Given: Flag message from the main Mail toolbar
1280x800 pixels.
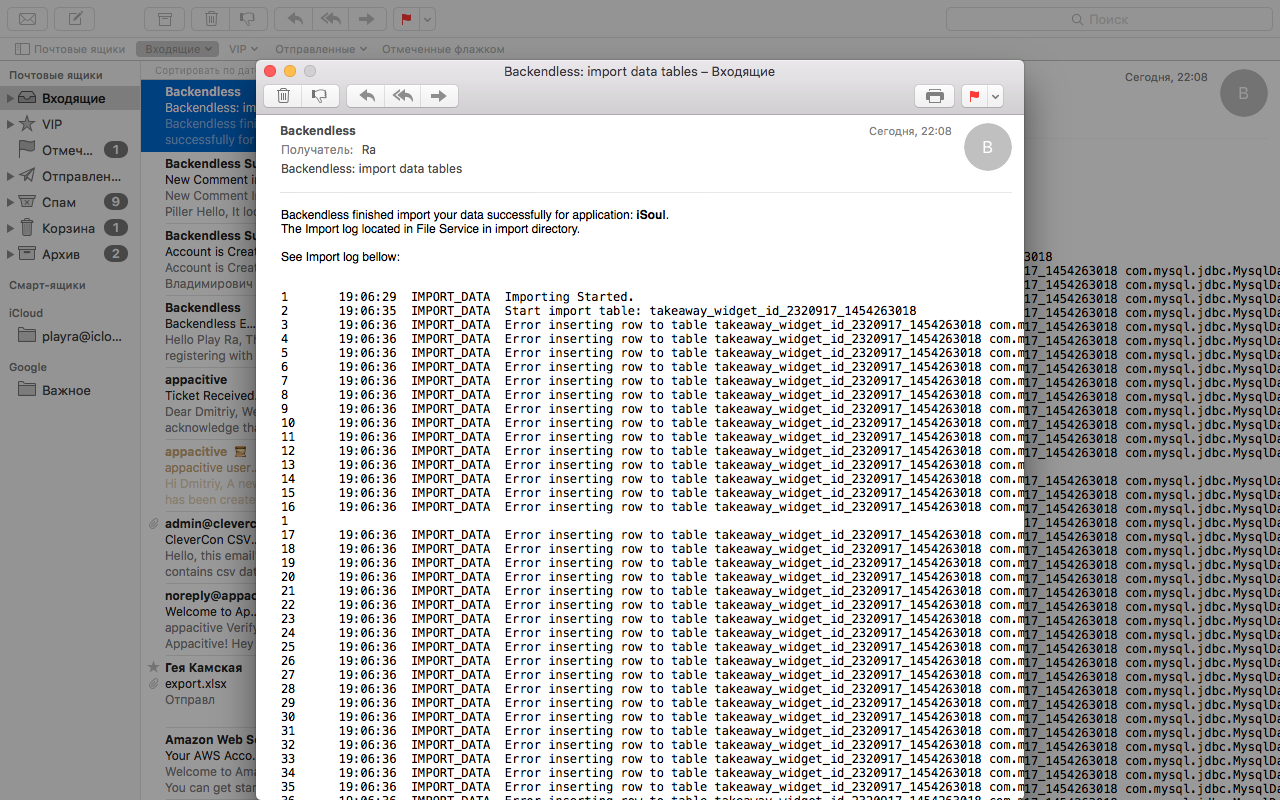Looking at the screenshot, I should pyautogui.click(x=406, y=19).
